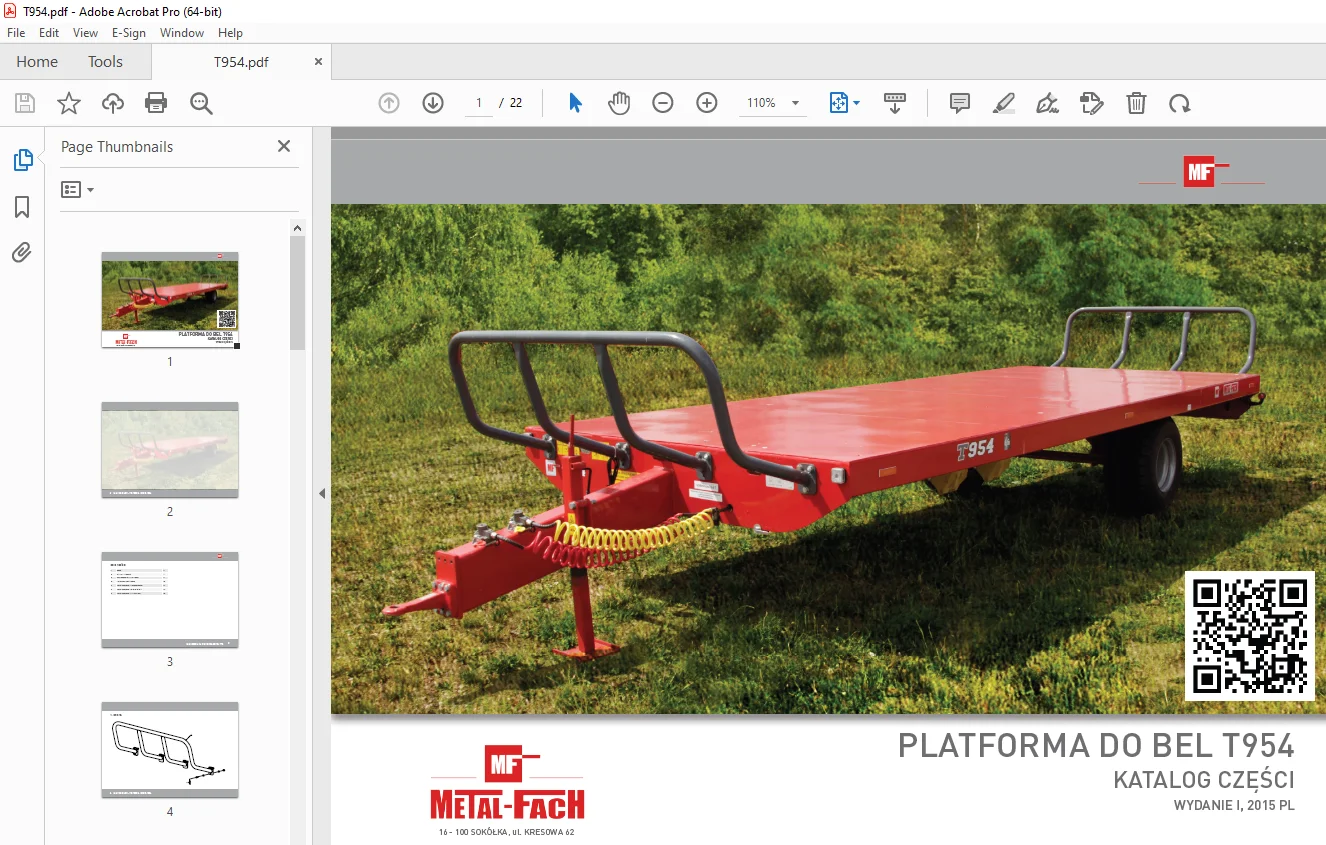Image resolution: width=1326 pixels, height=845 pixels.
Task: Delete page with trash icon
Action: tap(1136, 103)
